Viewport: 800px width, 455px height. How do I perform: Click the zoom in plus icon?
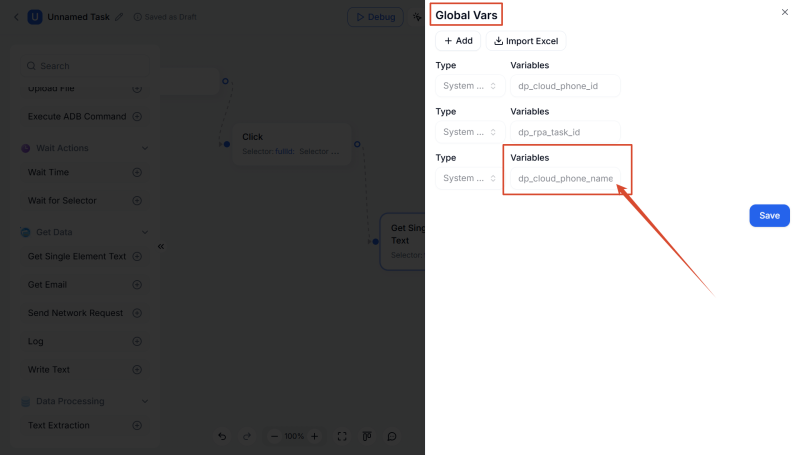315,436
